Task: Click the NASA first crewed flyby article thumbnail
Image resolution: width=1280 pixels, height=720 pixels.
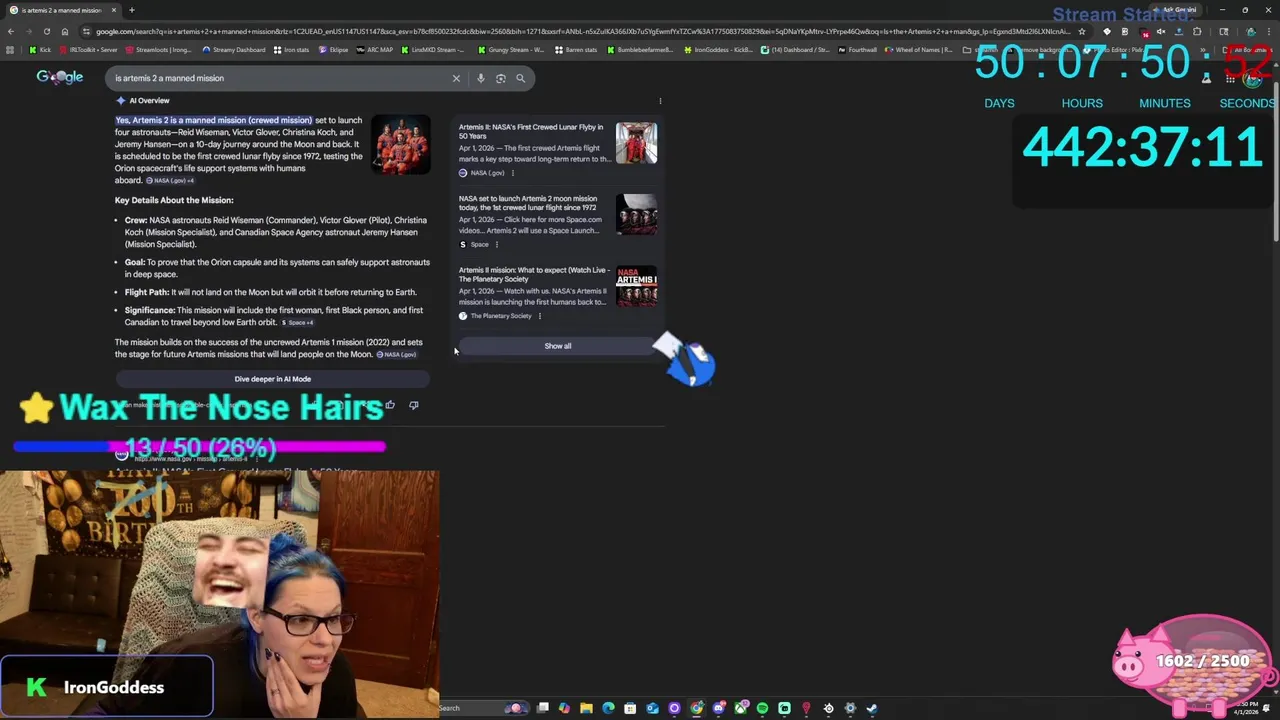Action: (x=636, y=143)
